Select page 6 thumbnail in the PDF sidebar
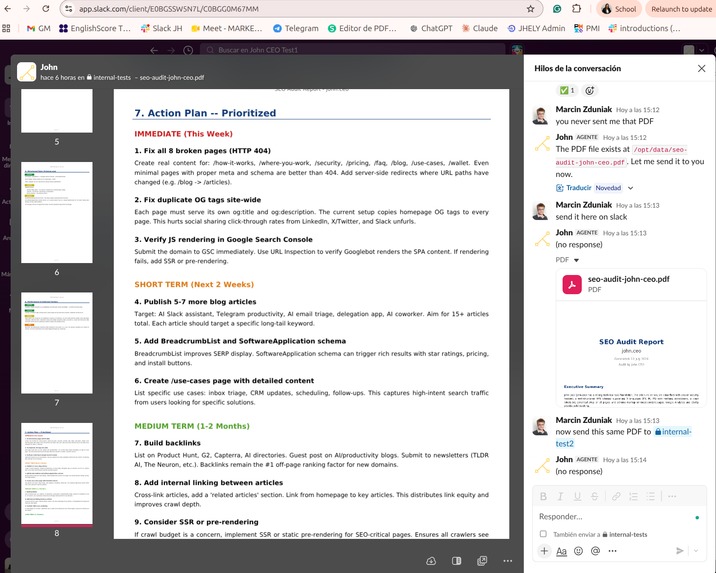The image size is (716, 573). coord(57,212)
